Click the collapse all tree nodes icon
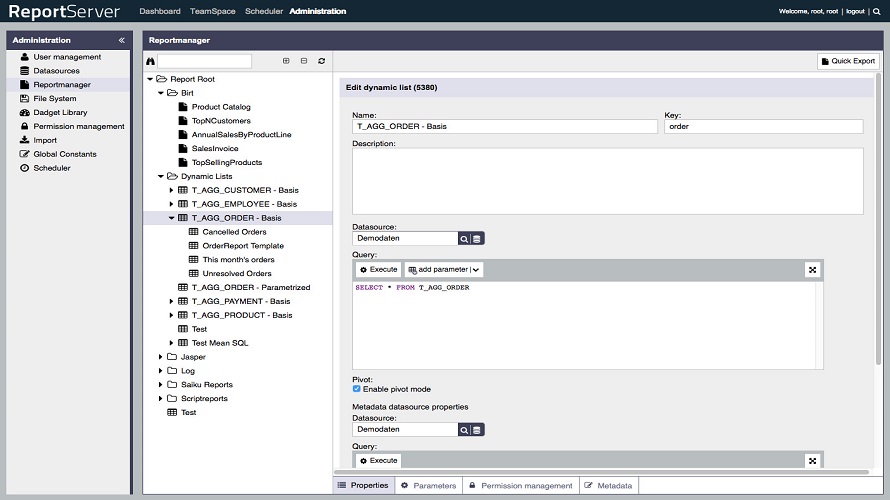Image resolution: width=890 pixels, height=500 pixels. (x=304, y=61)
